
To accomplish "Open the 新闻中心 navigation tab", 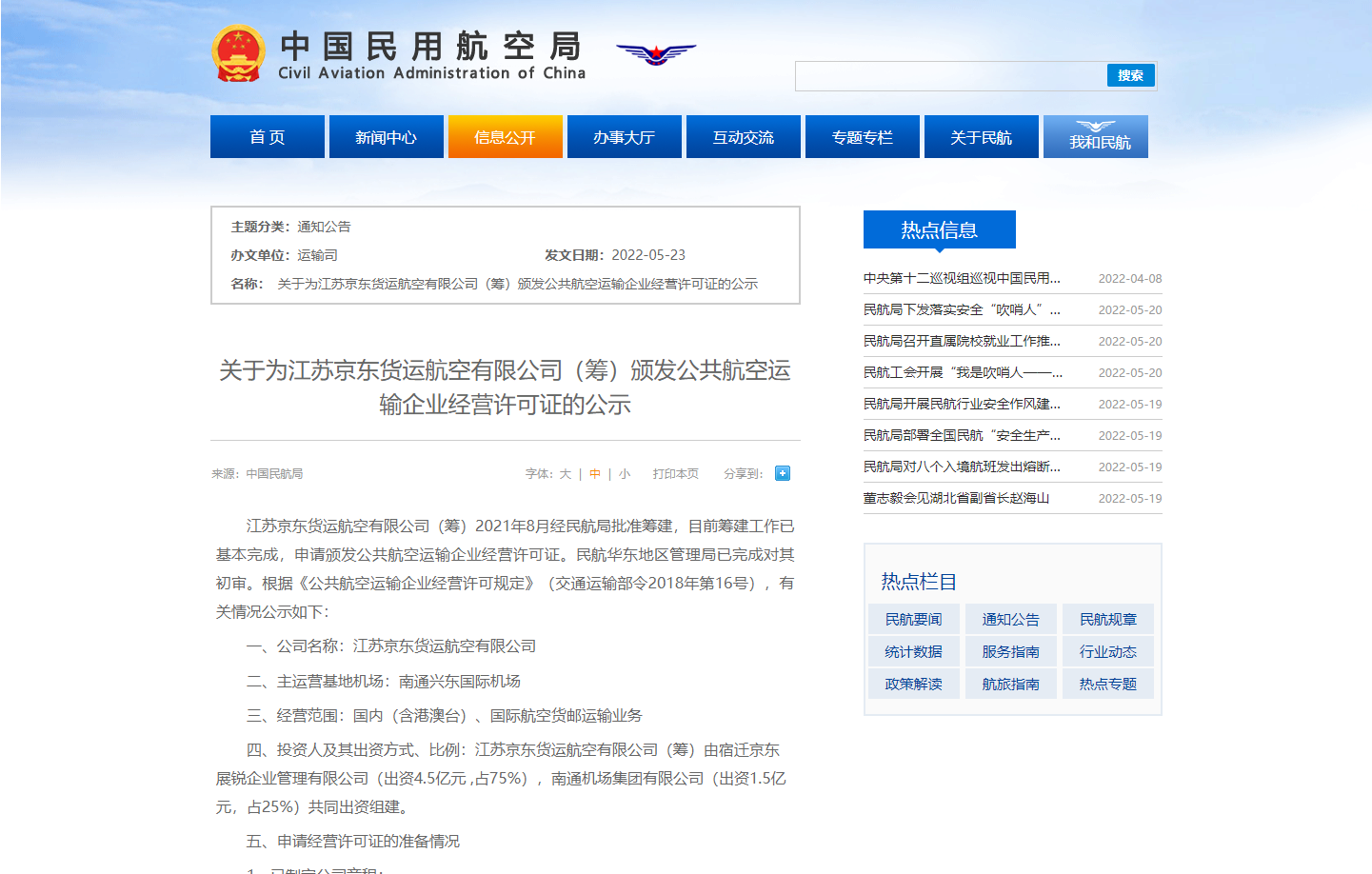I will (x=386, y=137).
